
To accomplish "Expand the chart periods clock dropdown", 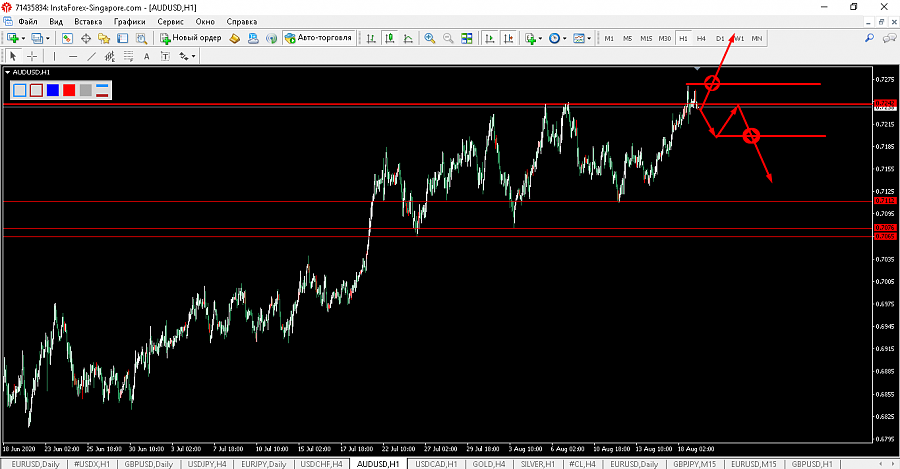I will (x=566, y=38).
